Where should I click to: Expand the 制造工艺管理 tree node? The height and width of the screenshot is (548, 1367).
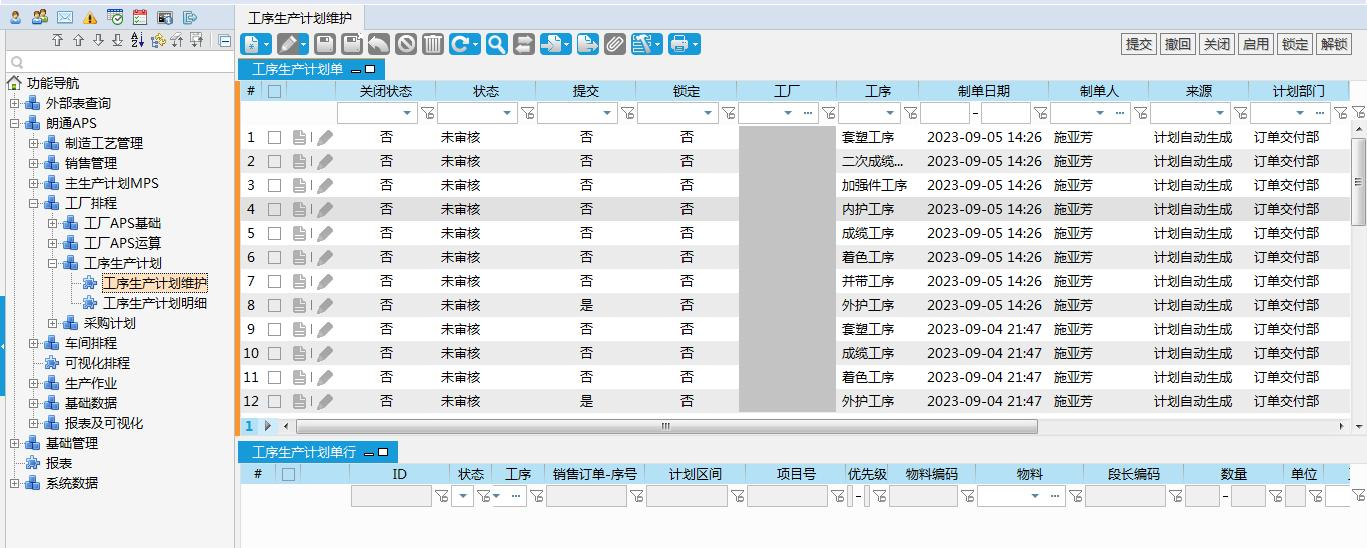(34, 143)
